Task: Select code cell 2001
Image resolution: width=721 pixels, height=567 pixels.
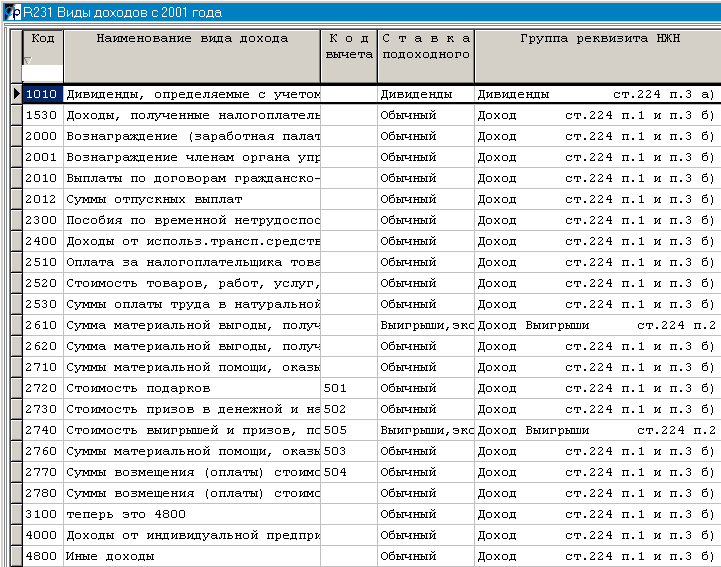Action: (x=42, y=157)
